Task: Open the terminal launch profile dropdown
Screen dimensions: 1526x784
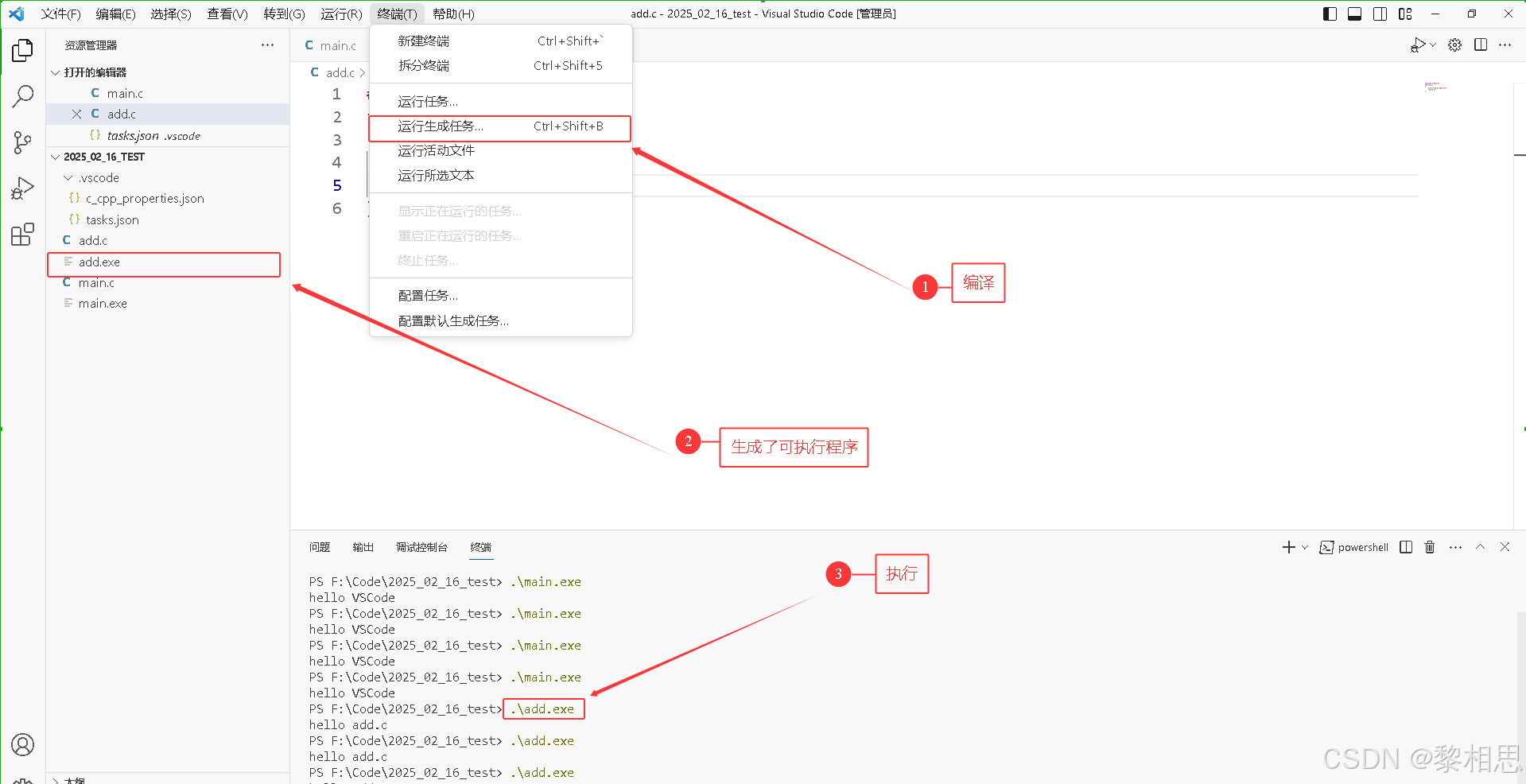Action: (x=1304, y=547)
